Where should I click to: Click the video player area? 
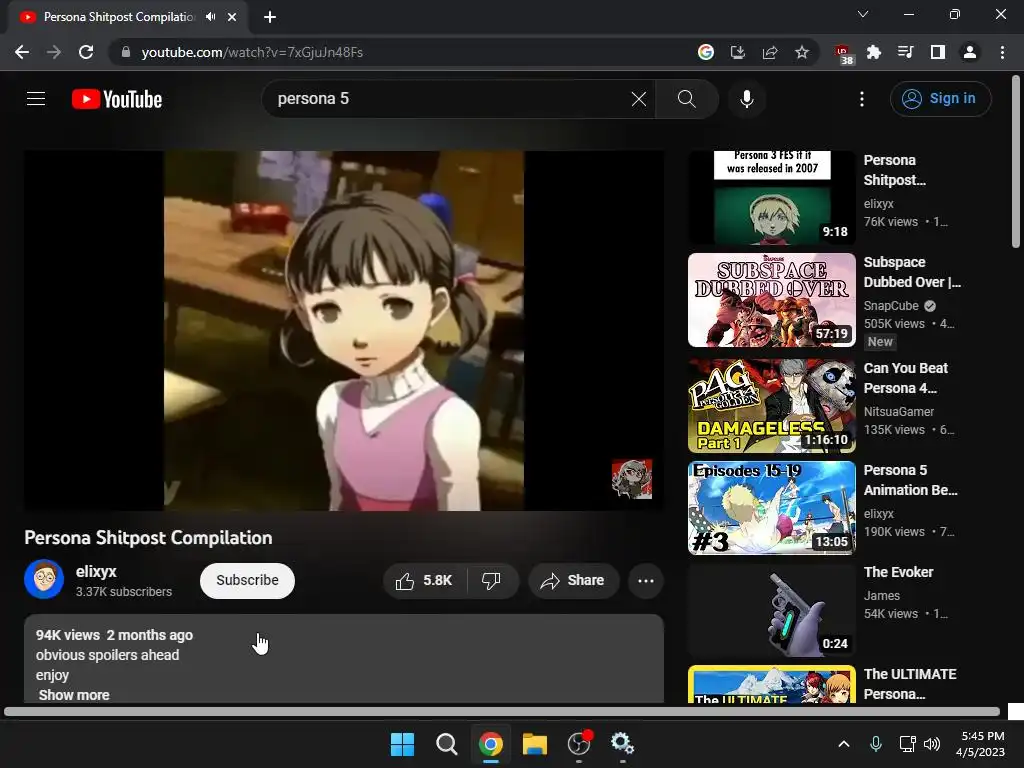344,330
